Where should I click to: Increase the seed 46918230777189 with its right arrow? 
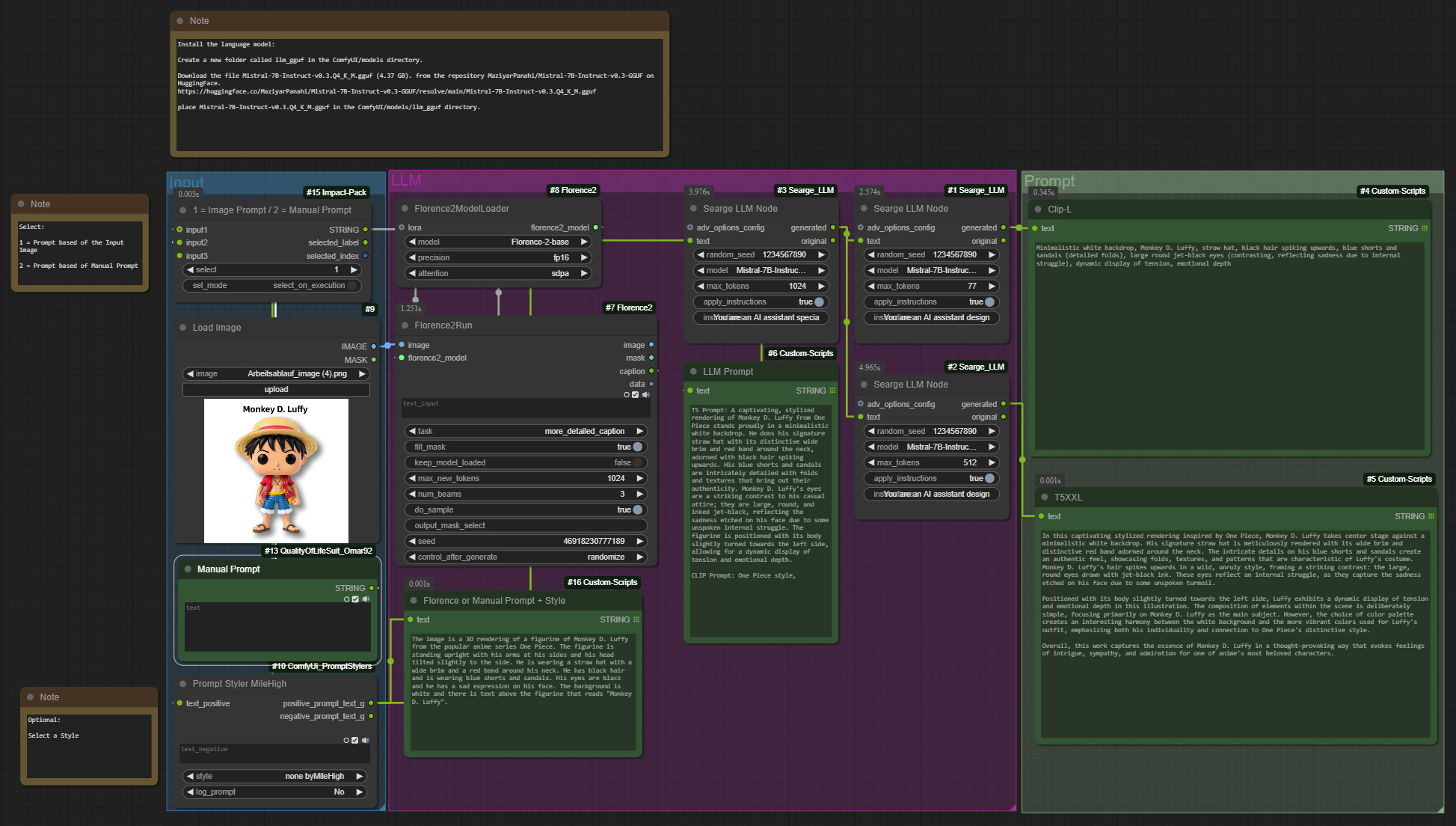point(640,541)
